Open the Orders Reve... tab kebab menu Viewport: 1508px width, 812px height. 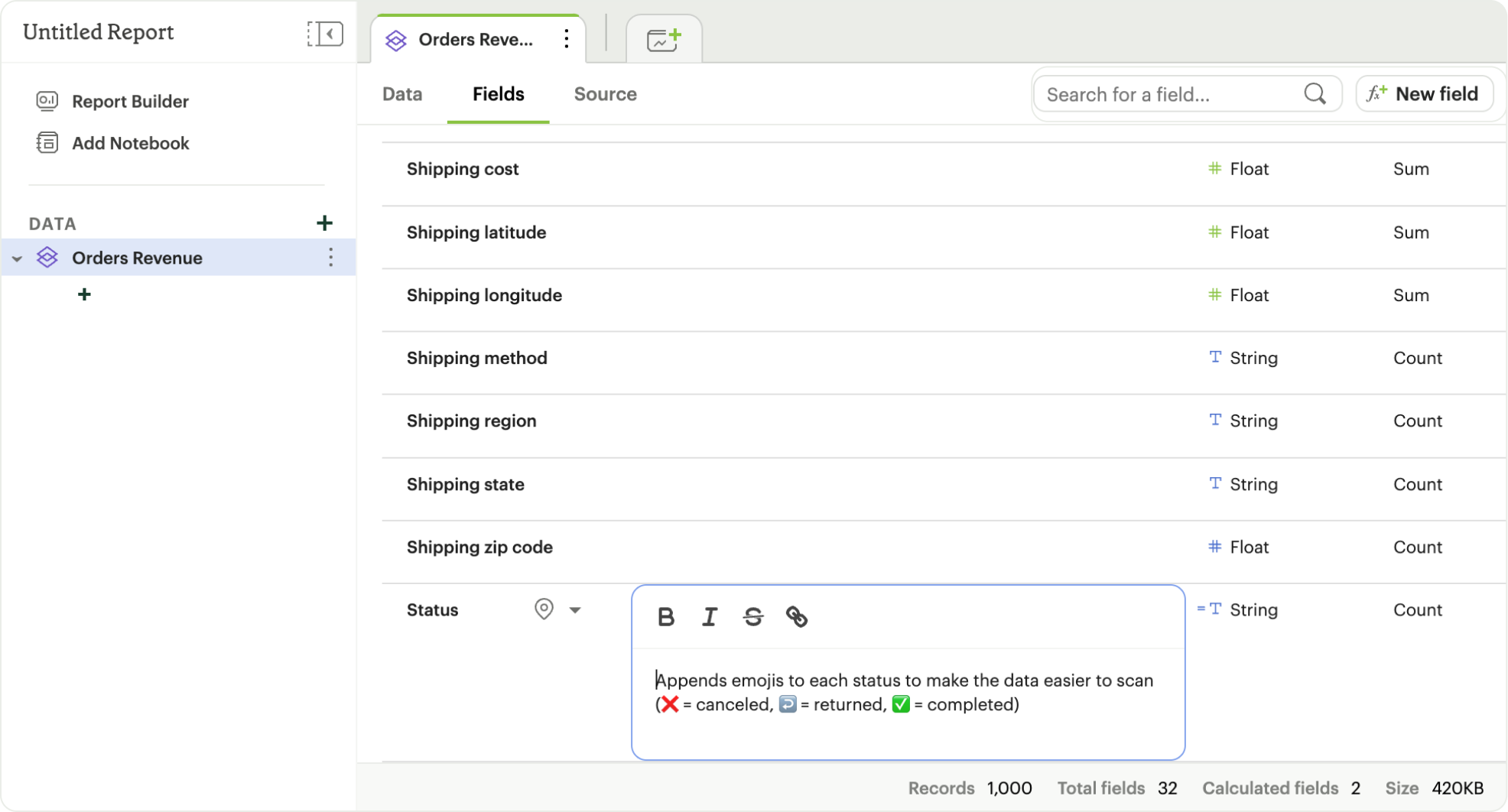point(566,39)
